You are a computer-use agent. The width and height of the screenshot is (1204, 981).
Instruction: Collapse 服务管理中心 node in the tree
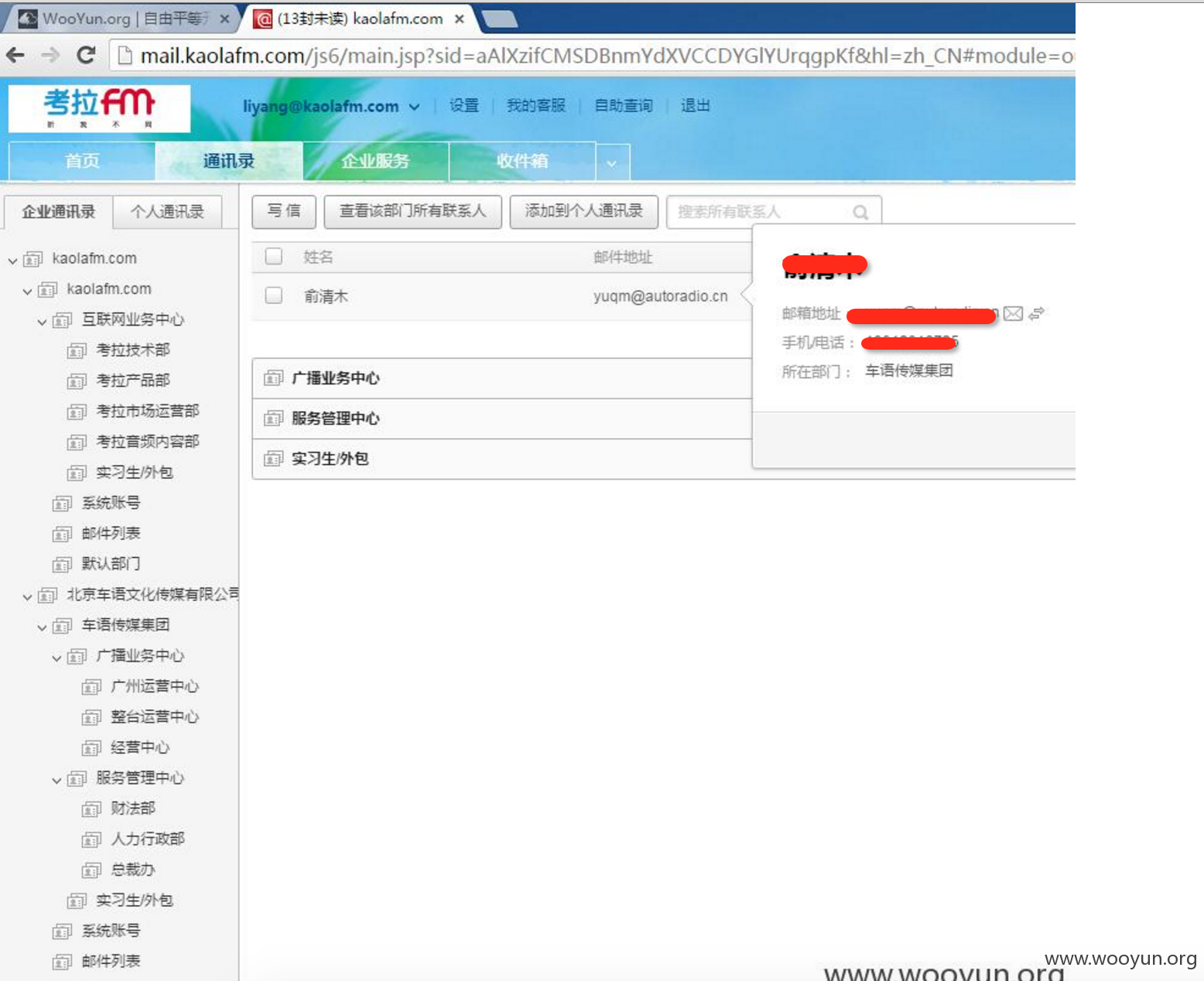(x=56, y=780)
